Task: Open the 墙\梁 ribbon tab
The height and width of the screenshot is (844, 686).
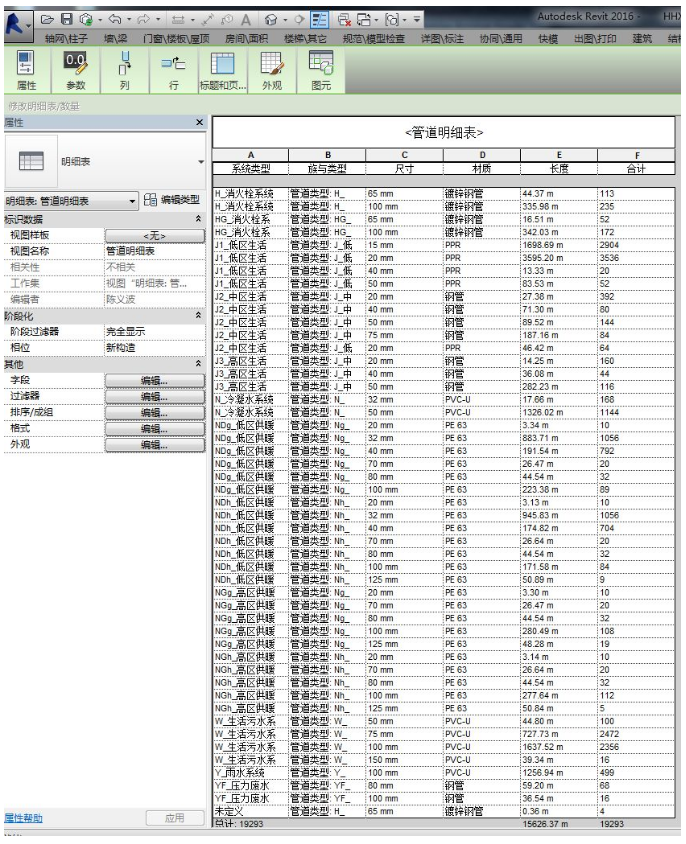Action: 115,39
